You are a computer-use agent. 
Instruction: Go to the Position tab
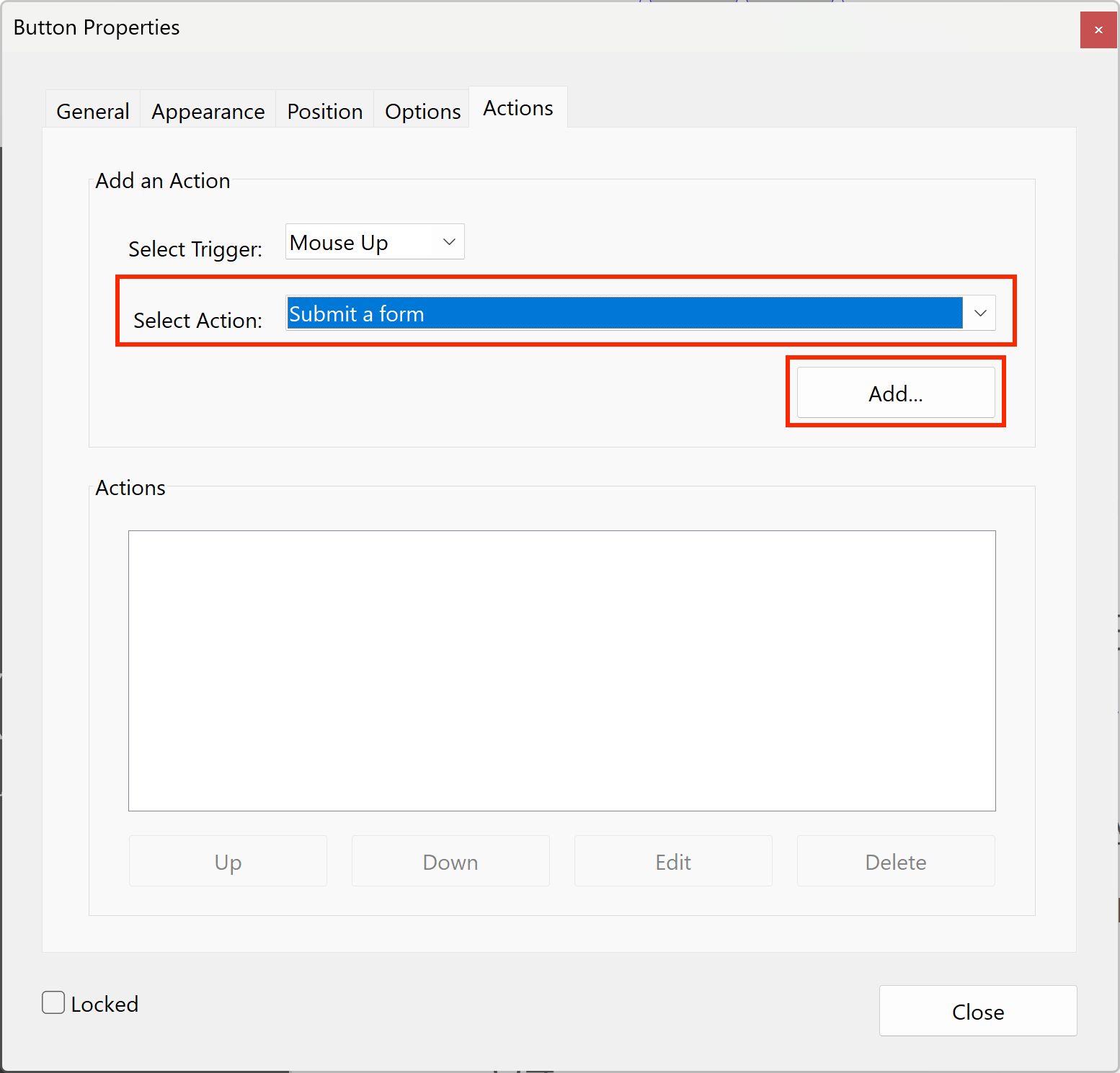pos(325,111)
